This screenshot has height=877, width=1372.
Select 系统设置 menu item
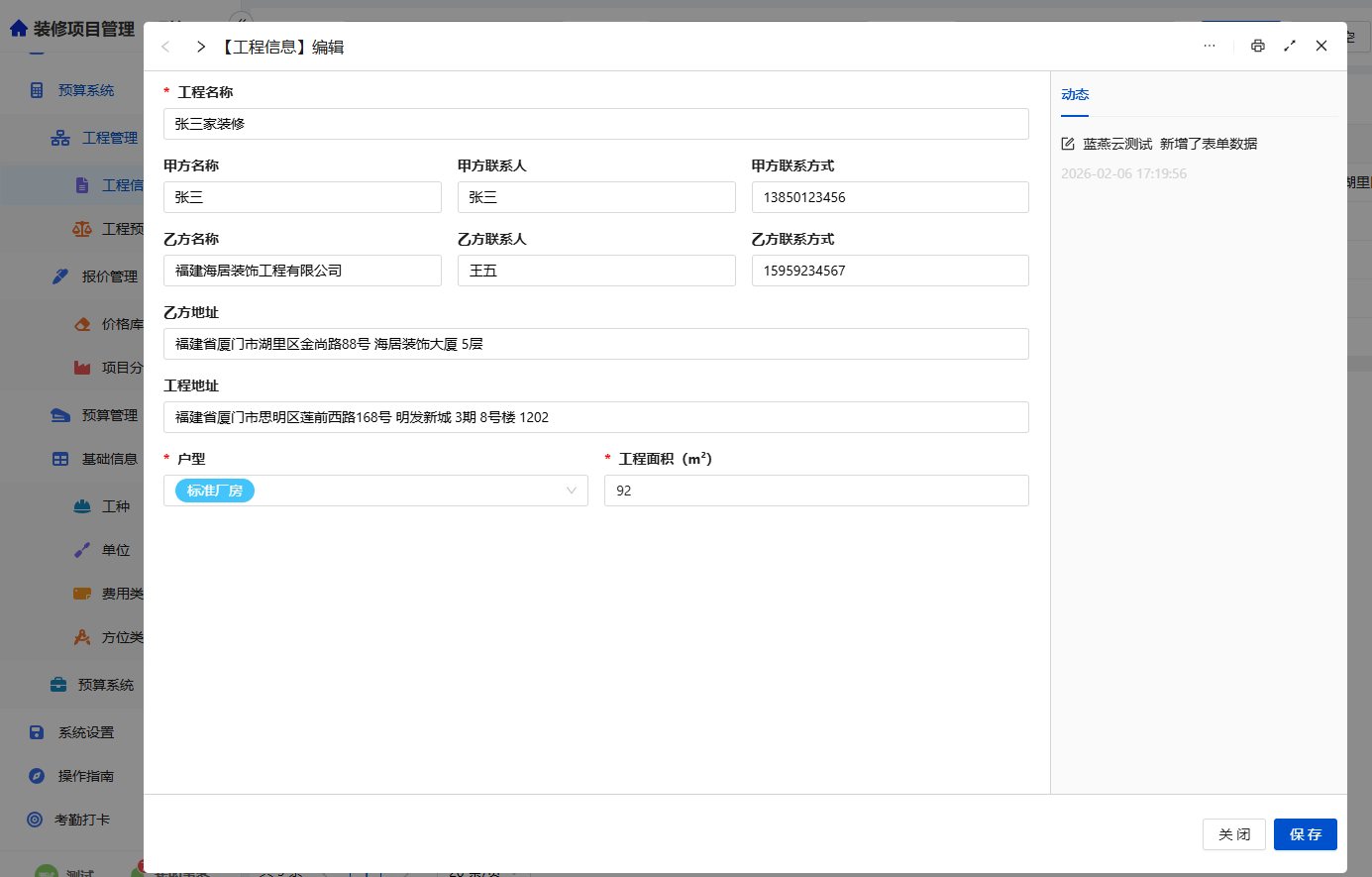click(x=85, y=732)
